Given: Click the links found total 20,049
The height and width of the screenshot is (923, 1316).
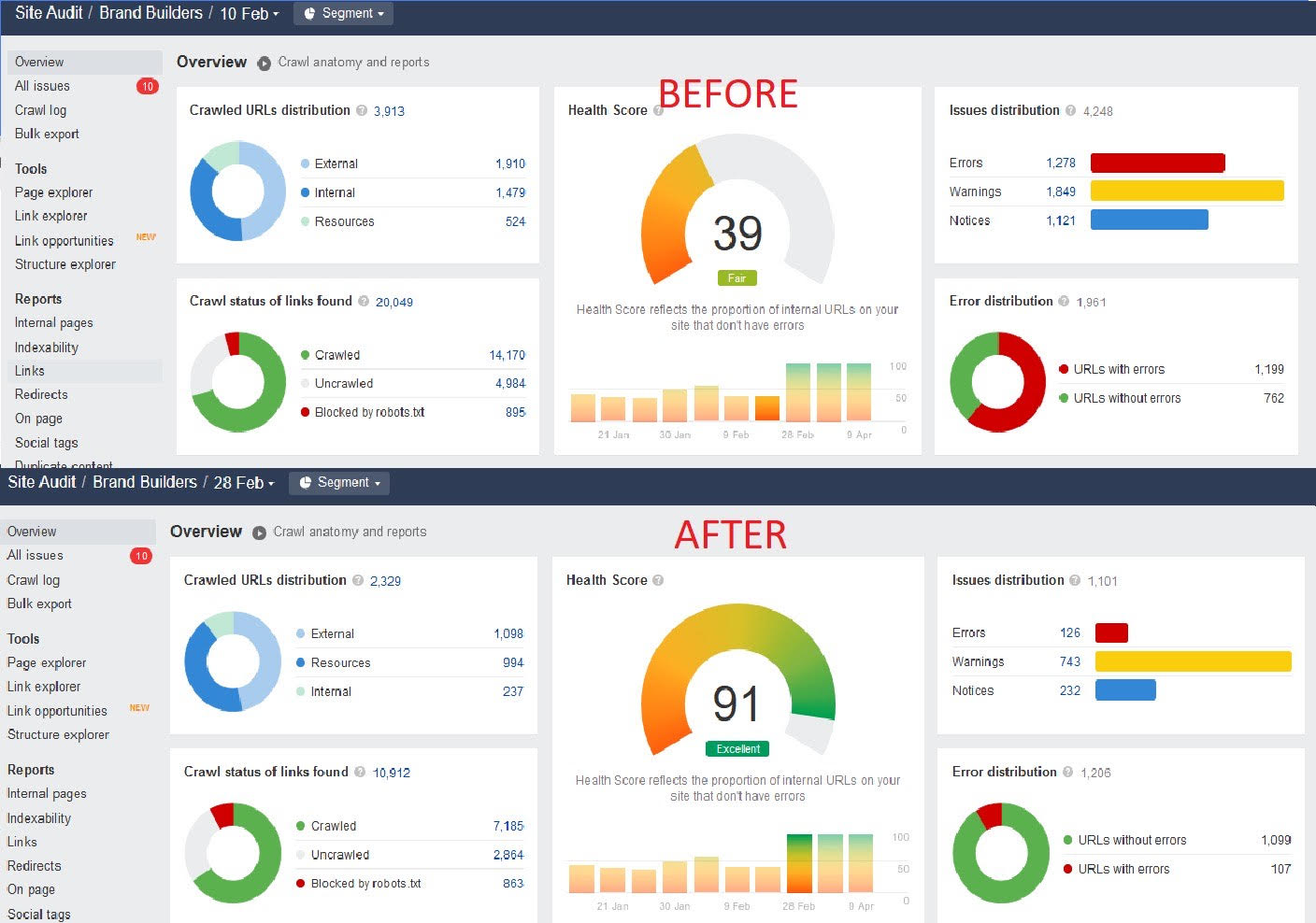Looking at the screenshot, I should tap(394, 302).
